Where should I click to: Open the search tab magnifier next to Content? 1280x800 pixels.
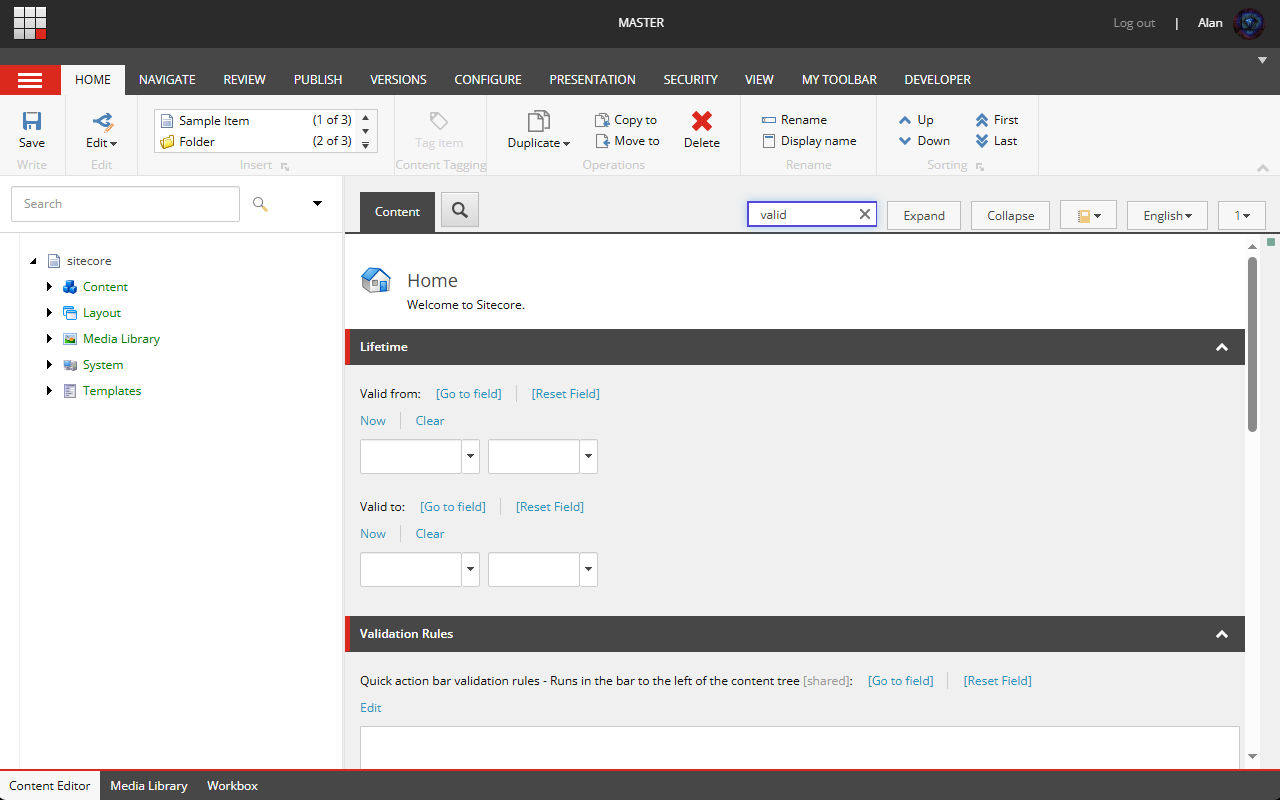(x=460, y=210)
